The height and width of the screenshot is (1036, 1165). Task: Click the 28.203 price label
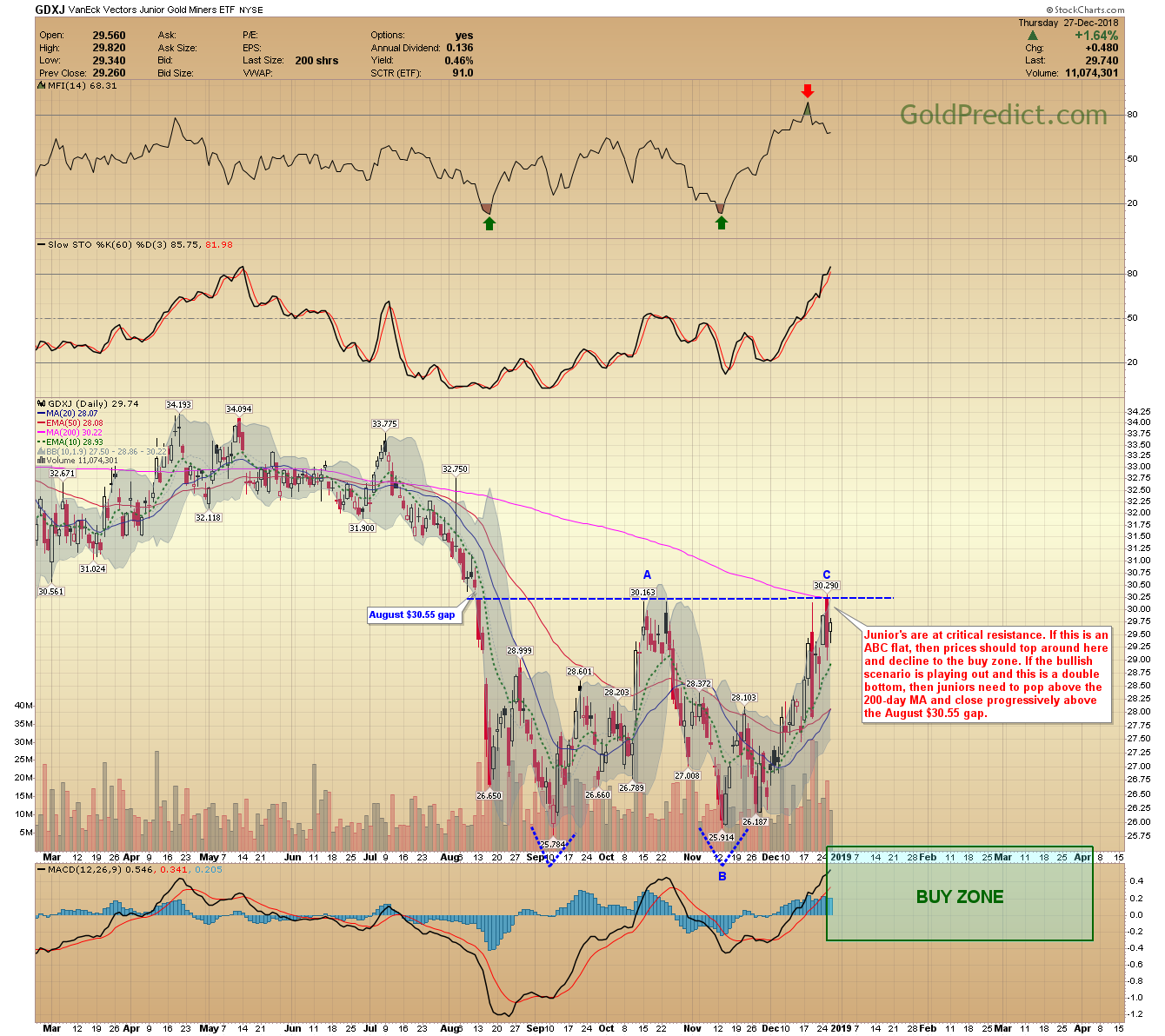point(616,693)
